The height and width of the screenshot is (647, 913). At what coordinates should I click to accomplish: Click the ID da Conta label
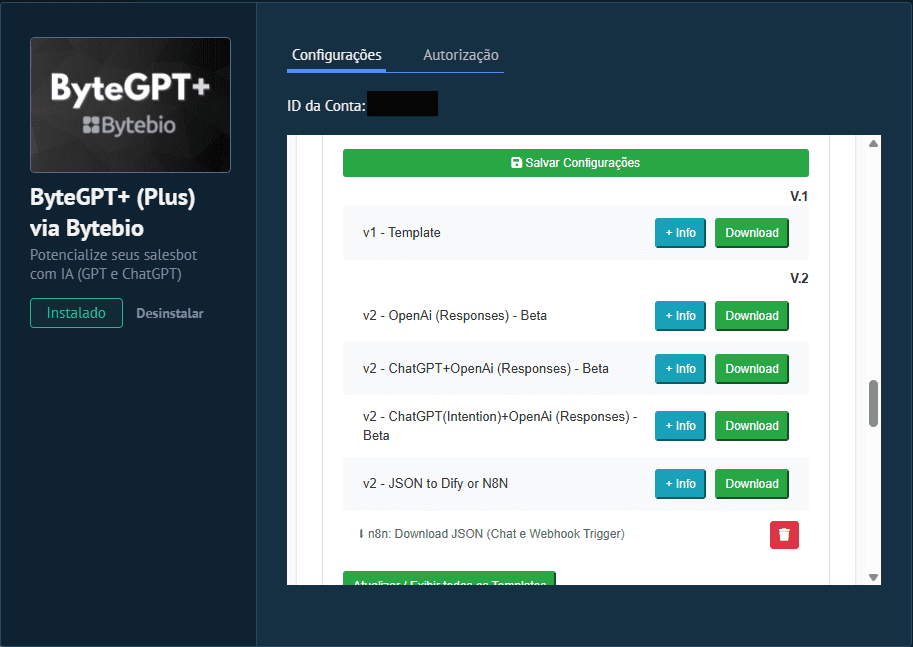click(x=326, y=106)
